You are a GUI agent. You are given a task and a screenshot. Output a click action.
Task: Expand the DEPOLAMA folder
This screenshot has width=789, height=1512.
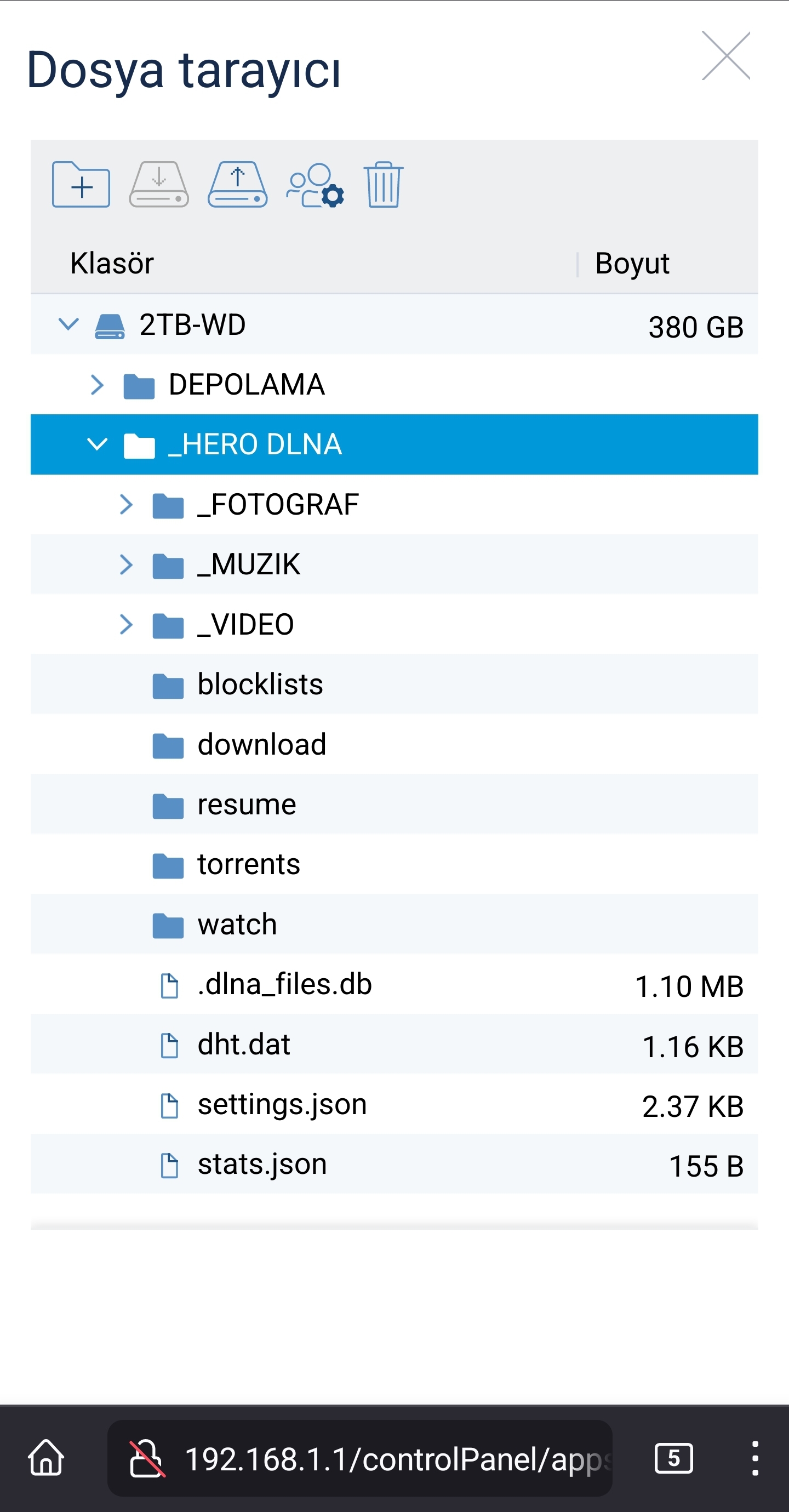pyautogui.click(x=98, y=385)
